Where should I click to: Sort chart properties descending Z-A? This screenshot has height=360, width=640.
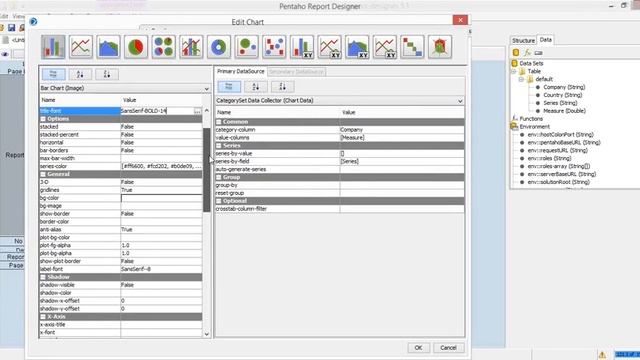[107, 74]
